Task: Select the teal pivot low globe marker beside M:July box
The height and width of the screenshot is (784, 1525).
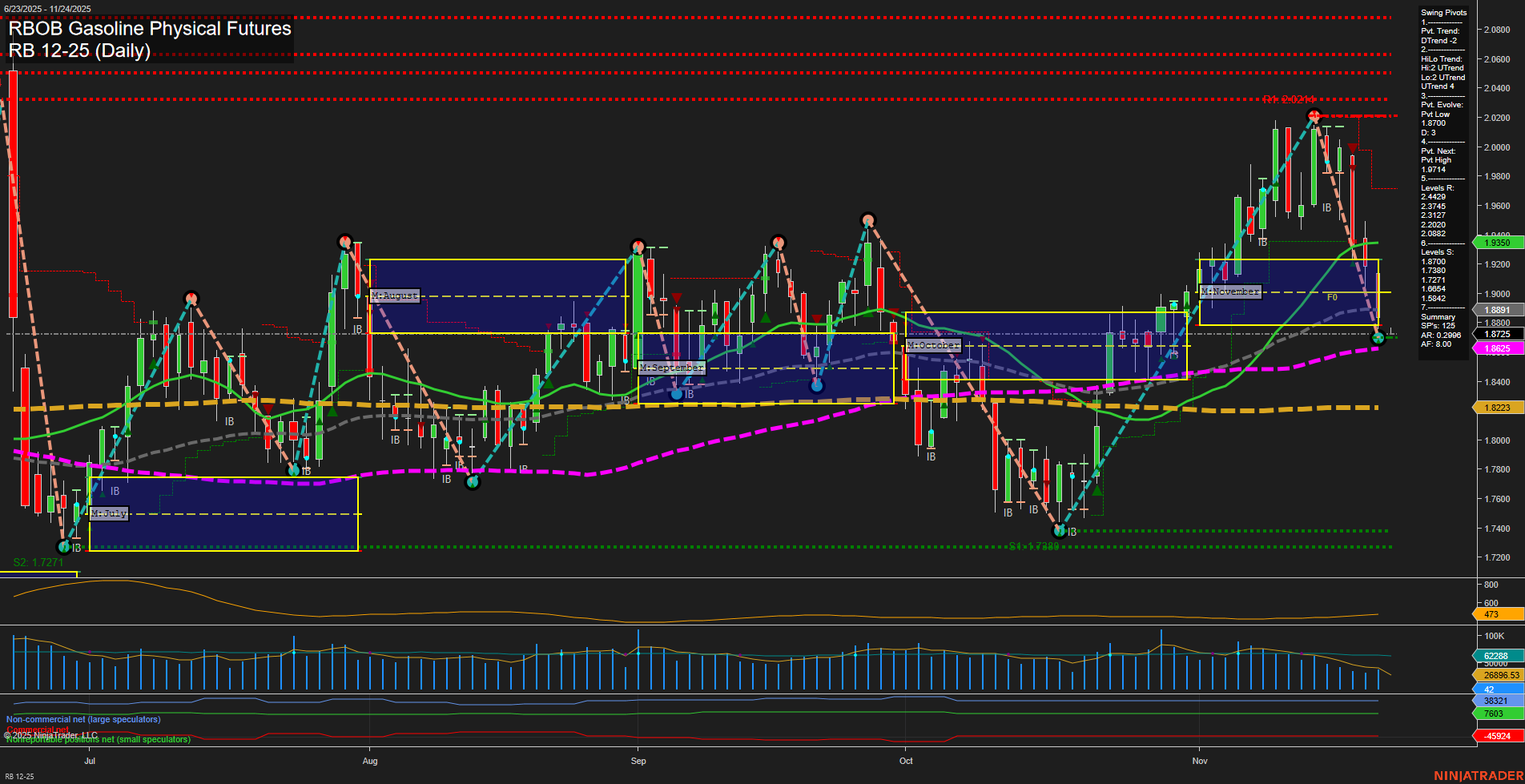Action: click(x=63, y=548)
